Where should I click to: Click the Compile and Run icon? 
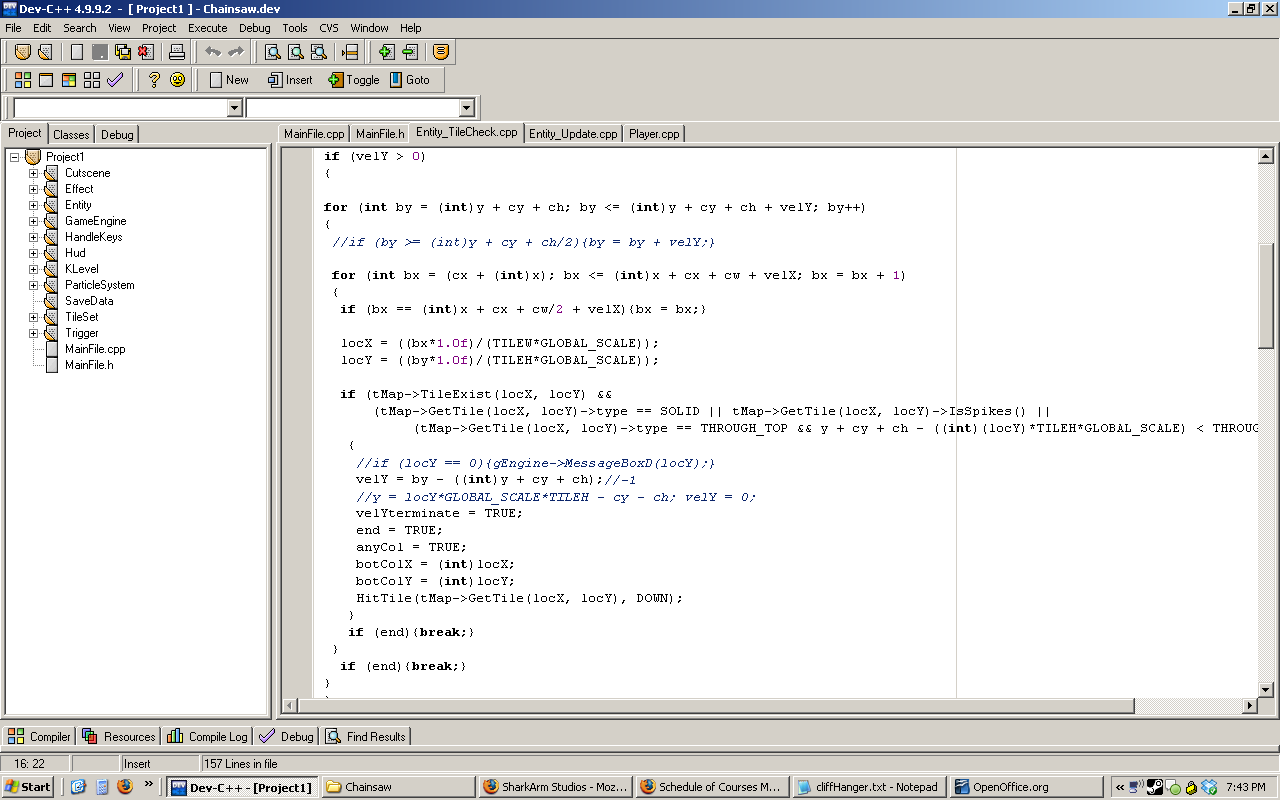tap(69, 80)
